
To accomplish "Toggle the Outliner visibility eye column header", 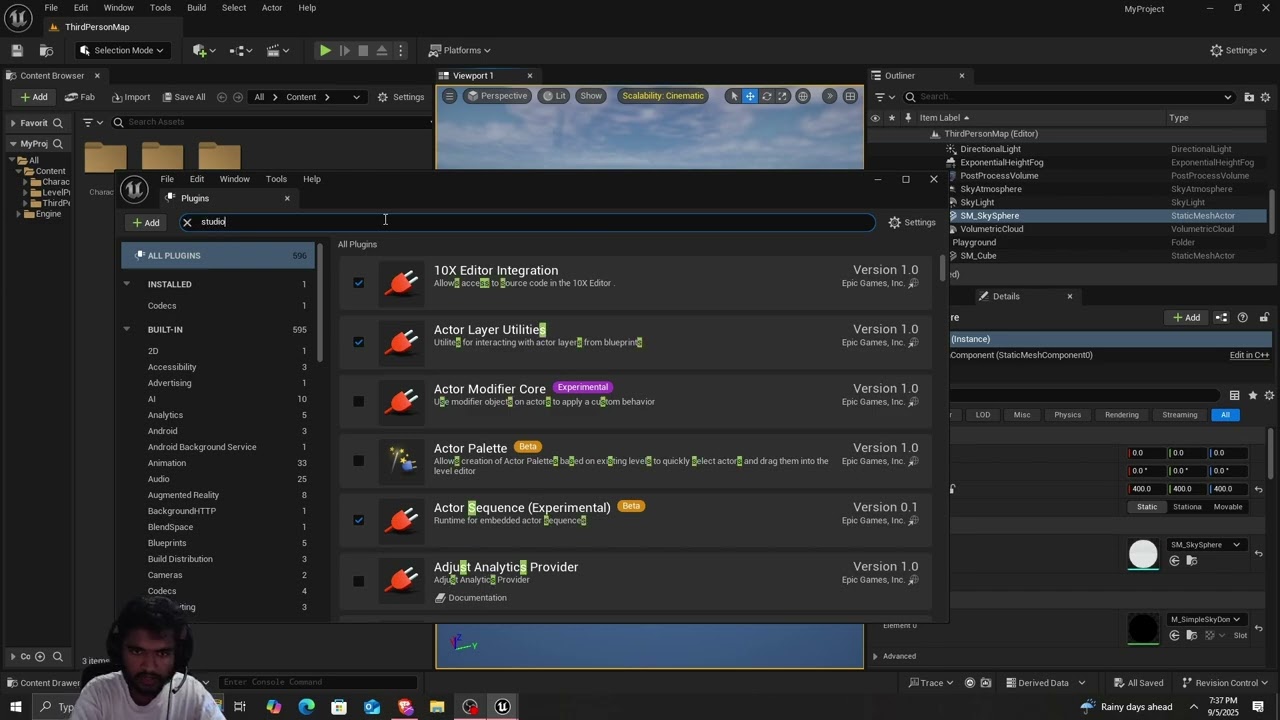I will tap(875, 118).
